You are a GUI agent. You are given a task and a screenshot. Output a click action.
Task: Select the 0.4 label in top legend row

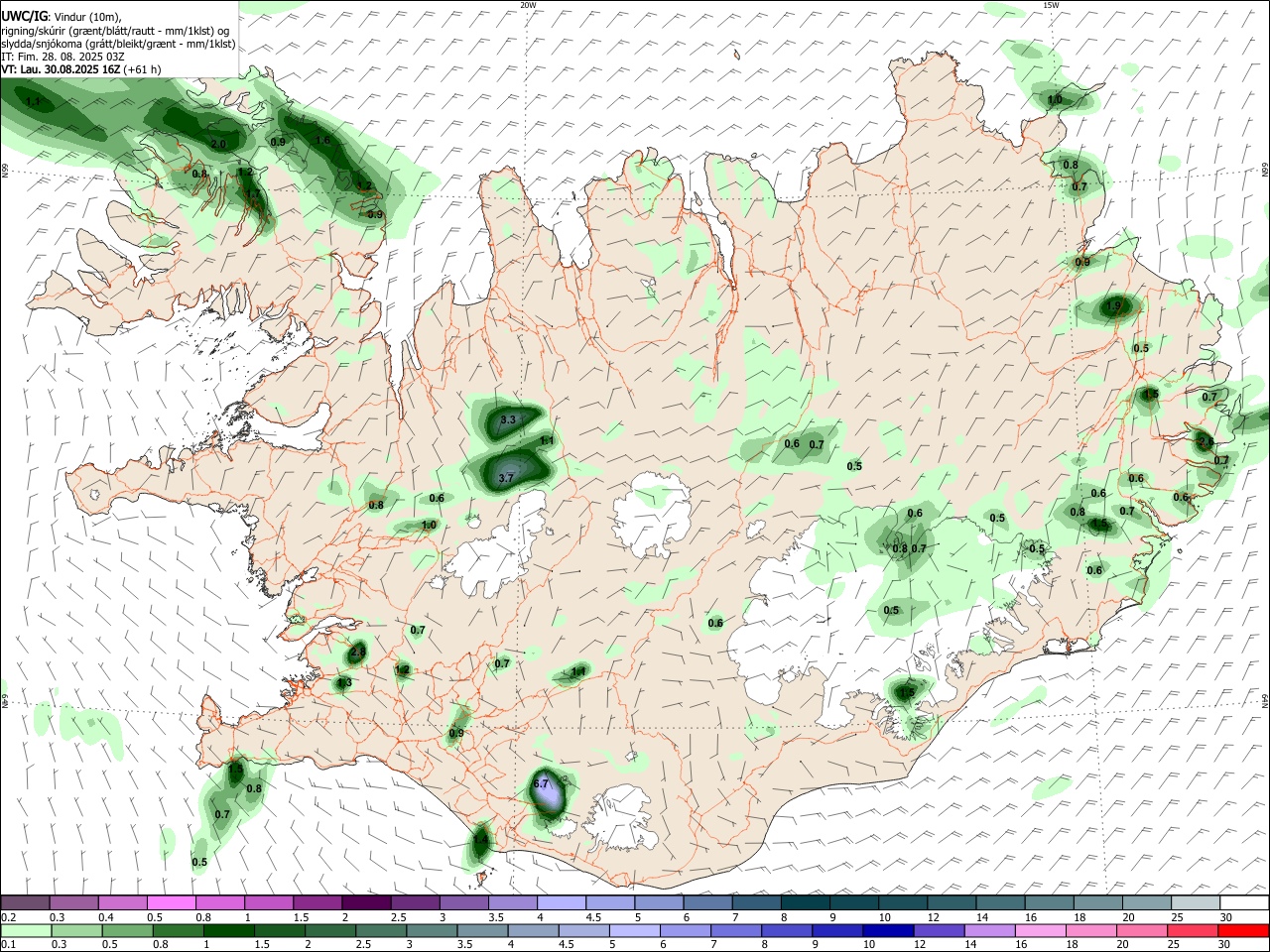tap(106, 917)
